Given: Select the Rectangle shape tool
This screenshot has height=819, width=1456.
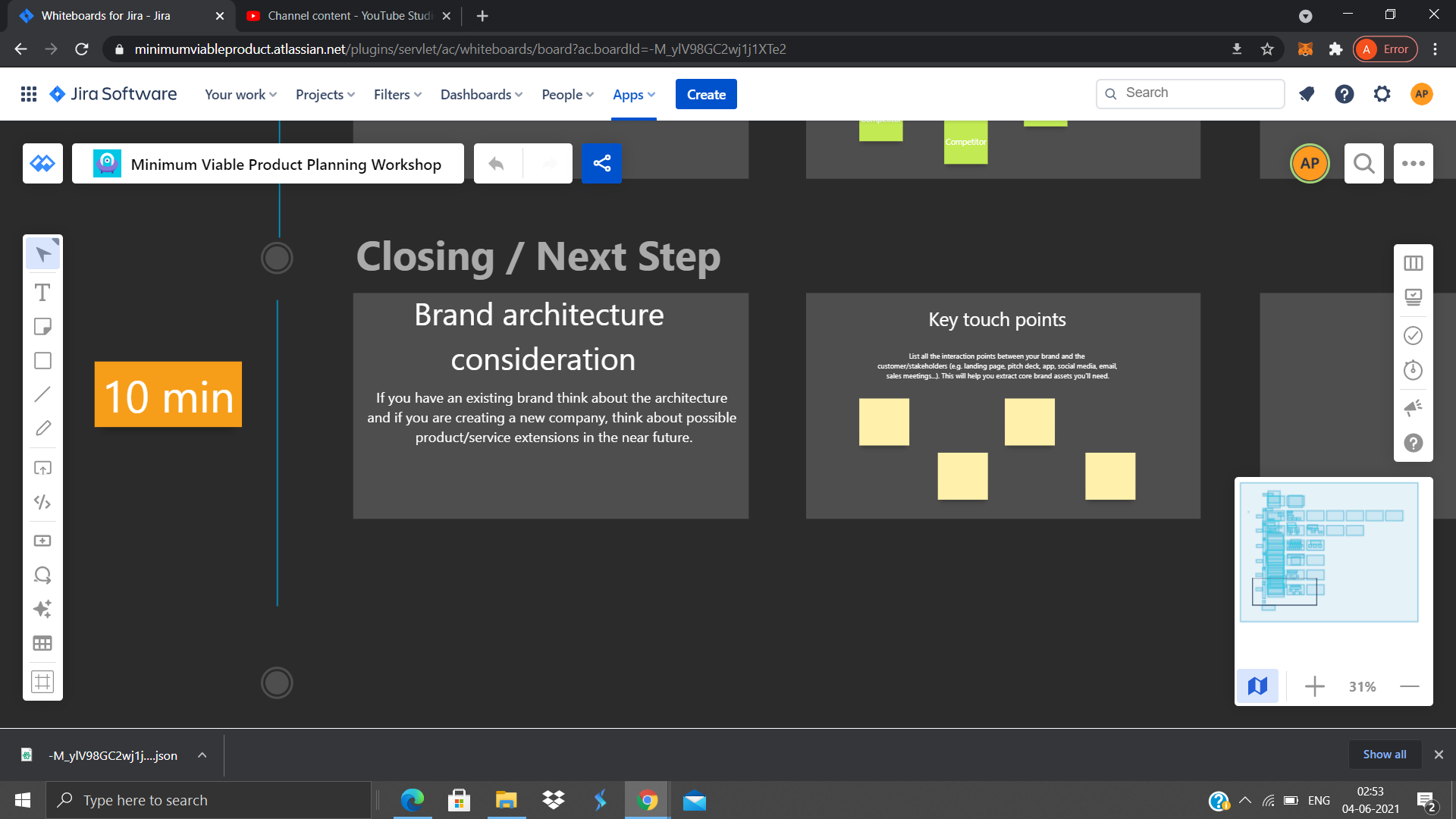Looking at the screenshot, I should click(42, 361).
